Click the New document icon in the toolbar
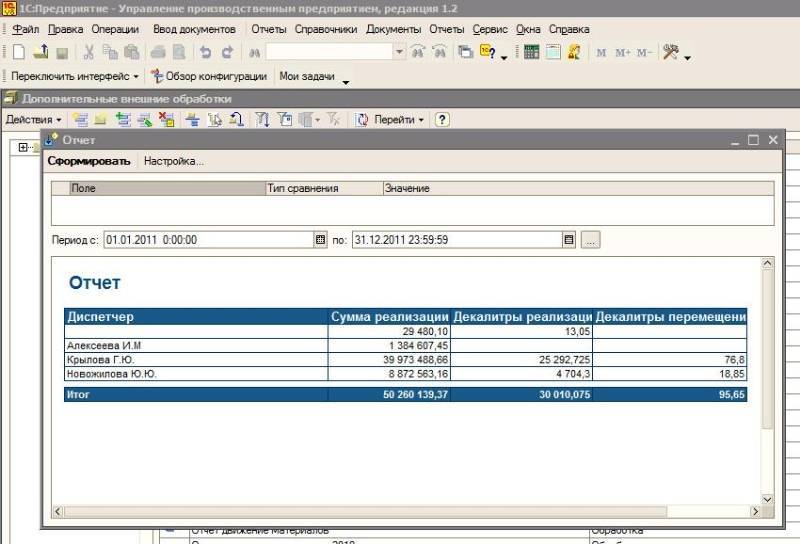 pyautogui.click(x=19, y=52)
